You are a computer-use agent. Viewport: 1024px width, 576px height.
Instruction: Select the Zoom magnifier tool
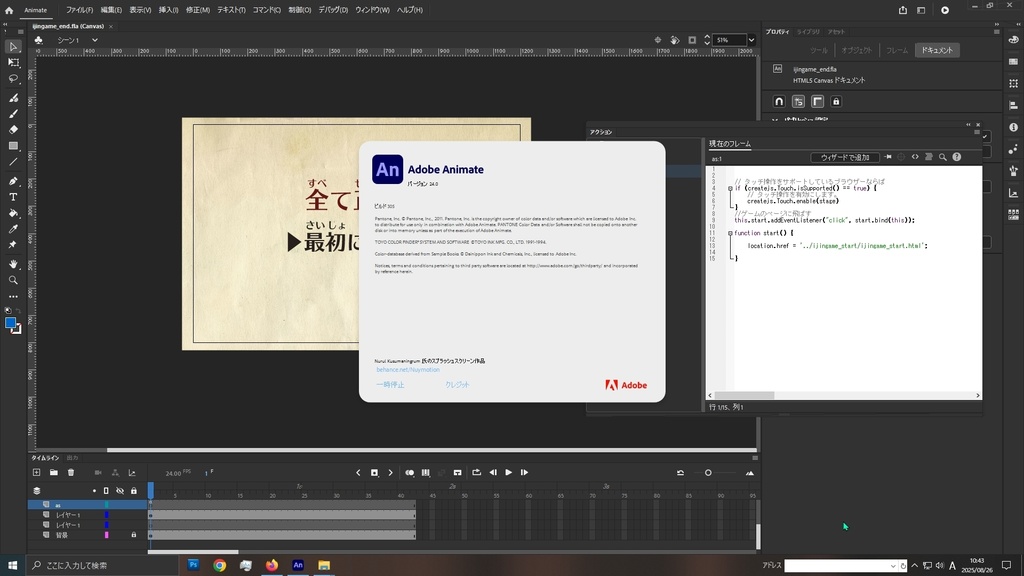pos(13,280)
